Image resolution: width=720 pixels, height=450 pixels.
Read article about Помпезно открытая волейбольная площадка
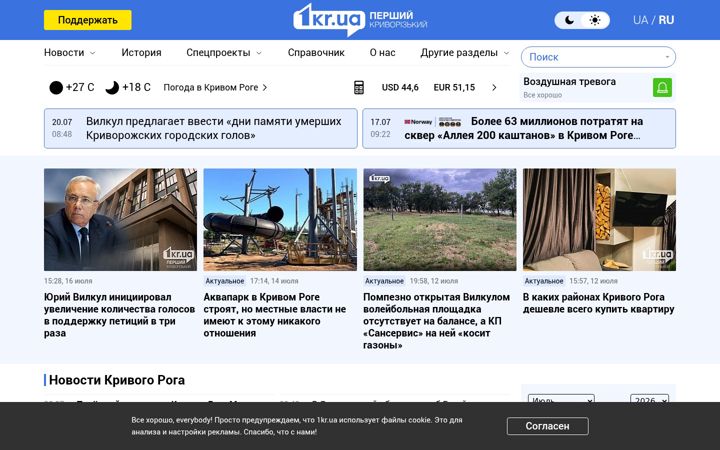coord(436,321)
